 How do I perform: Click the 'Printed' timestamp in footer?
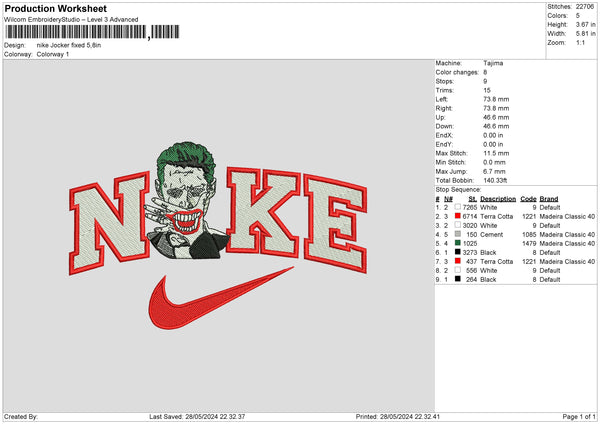coord(398,417)
